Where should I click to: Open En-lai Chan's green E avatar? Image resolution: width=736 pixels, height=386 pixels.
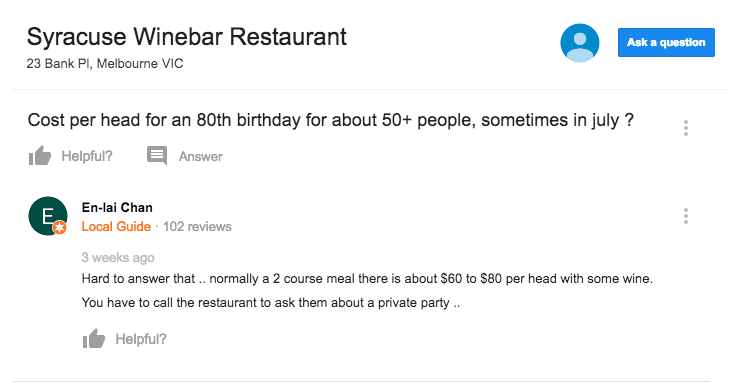click(48, 216)
